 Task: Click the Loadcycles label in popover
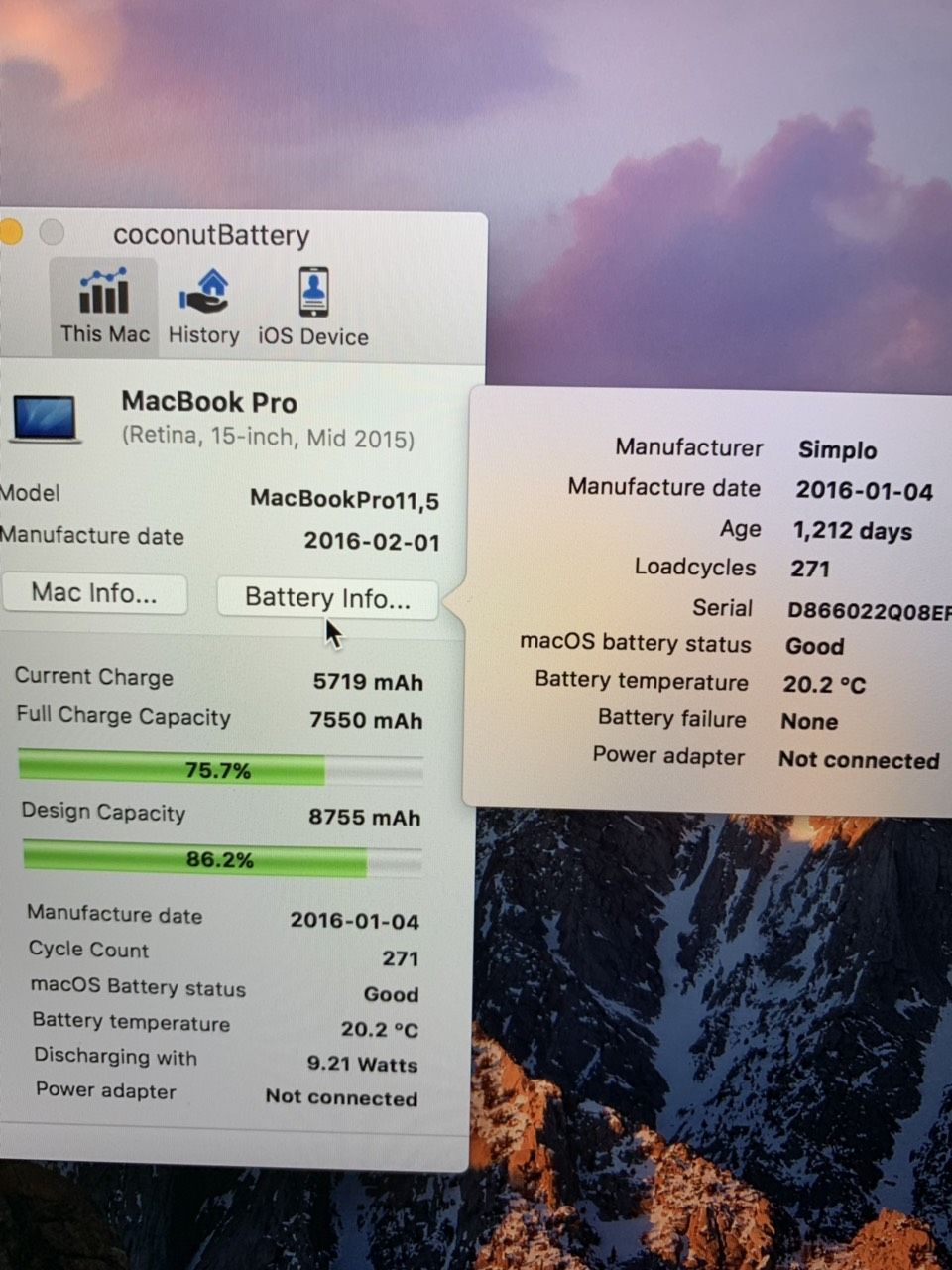click(695, 568)
